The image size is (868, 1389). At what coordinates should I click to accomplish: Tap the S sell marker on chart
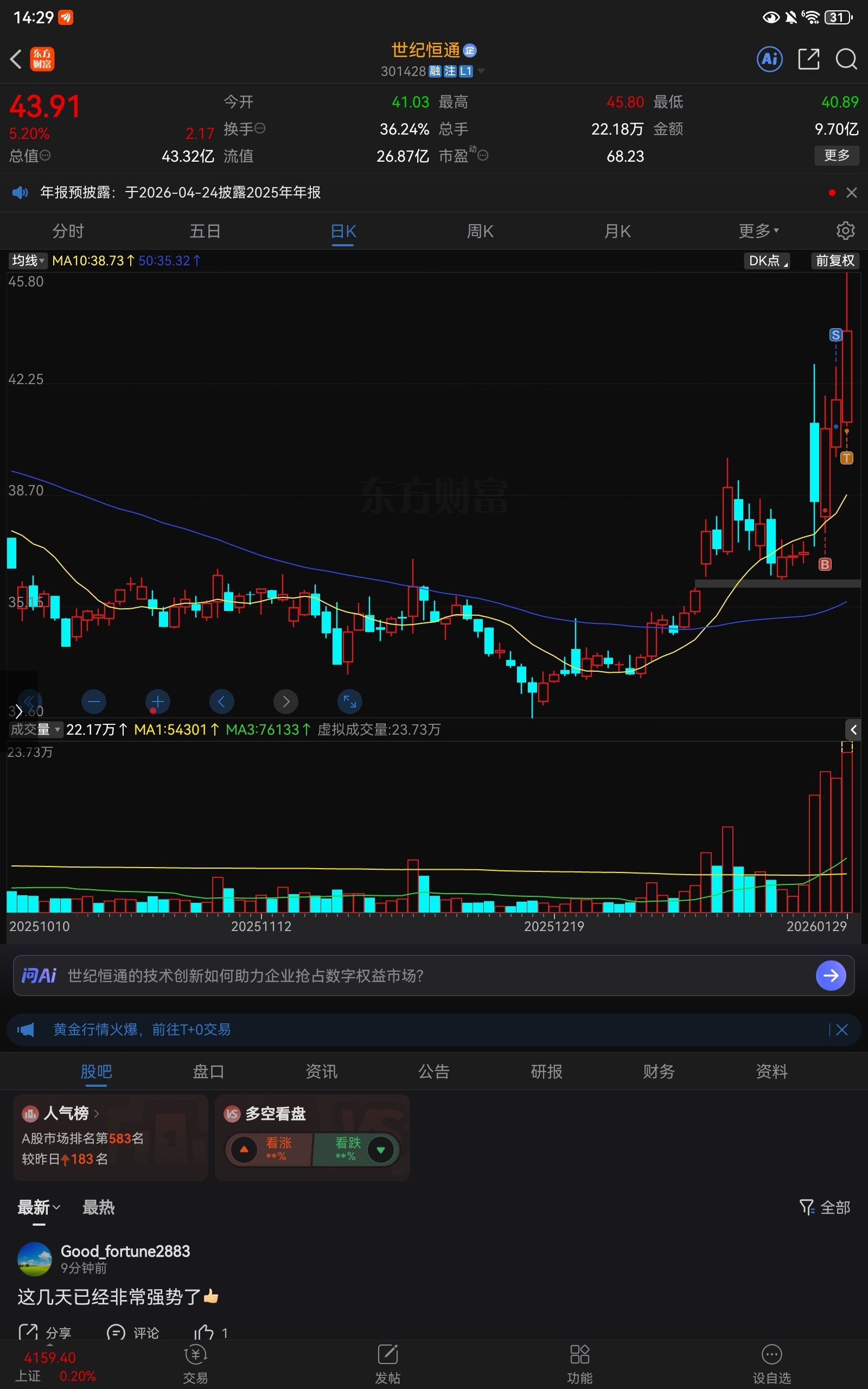click(x=836, y=335)
